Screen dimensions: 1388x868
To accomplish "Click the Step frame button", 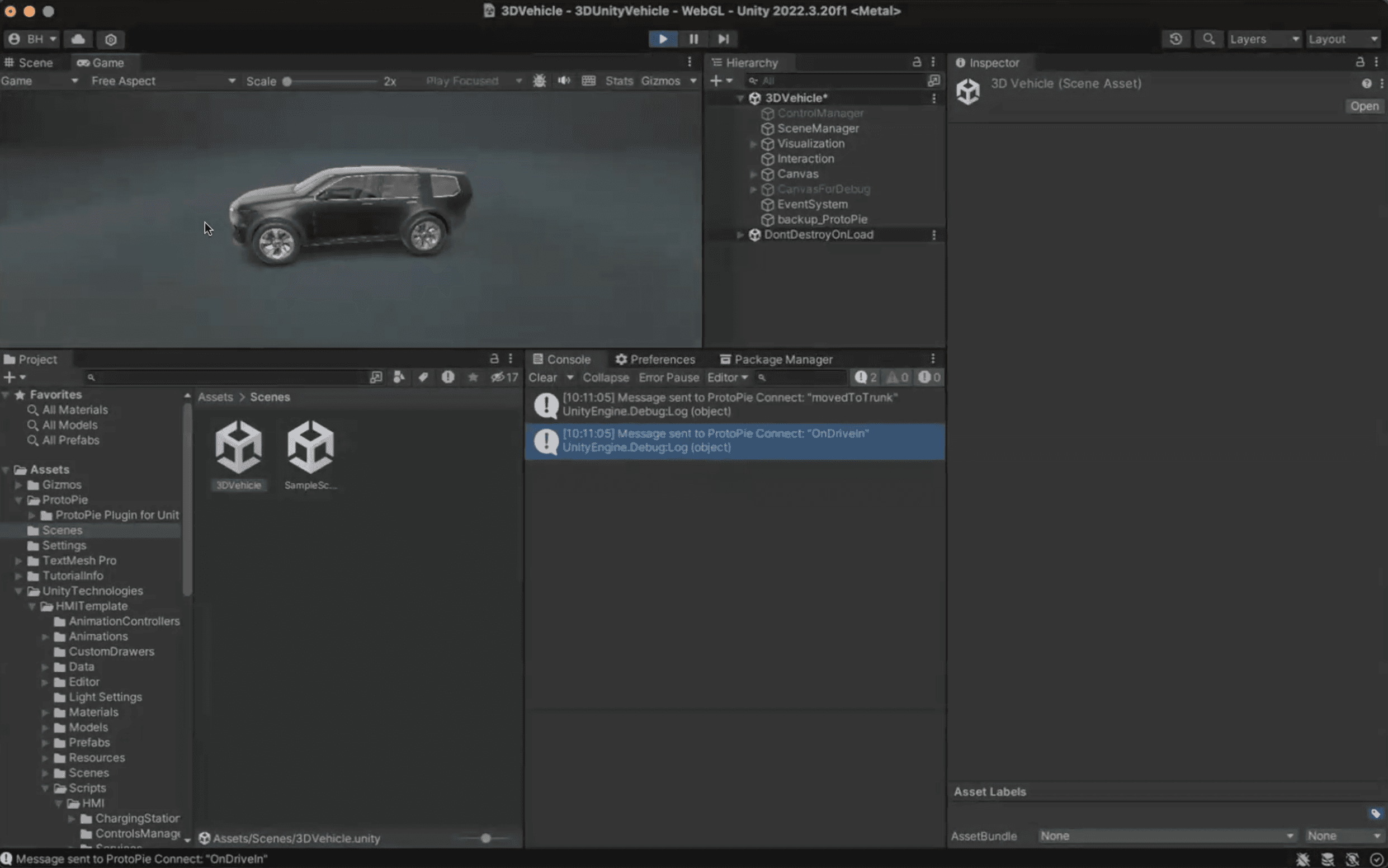I will pos(723,39).
